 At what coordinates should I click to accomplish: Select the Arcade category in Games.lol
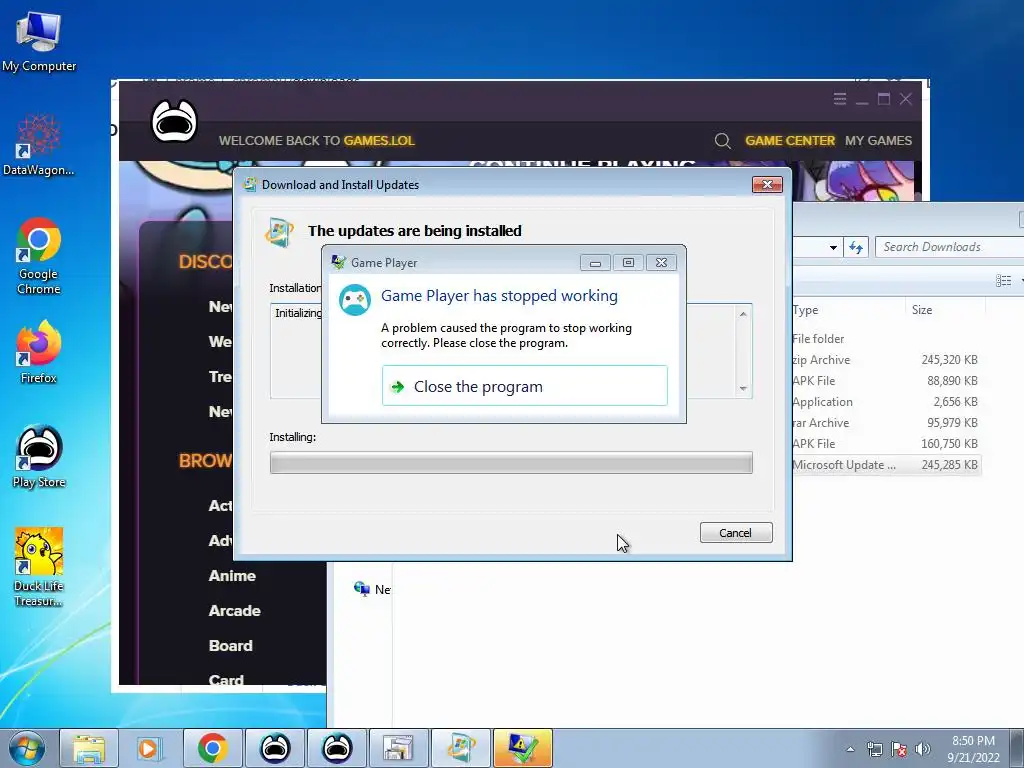pos(234,611)
